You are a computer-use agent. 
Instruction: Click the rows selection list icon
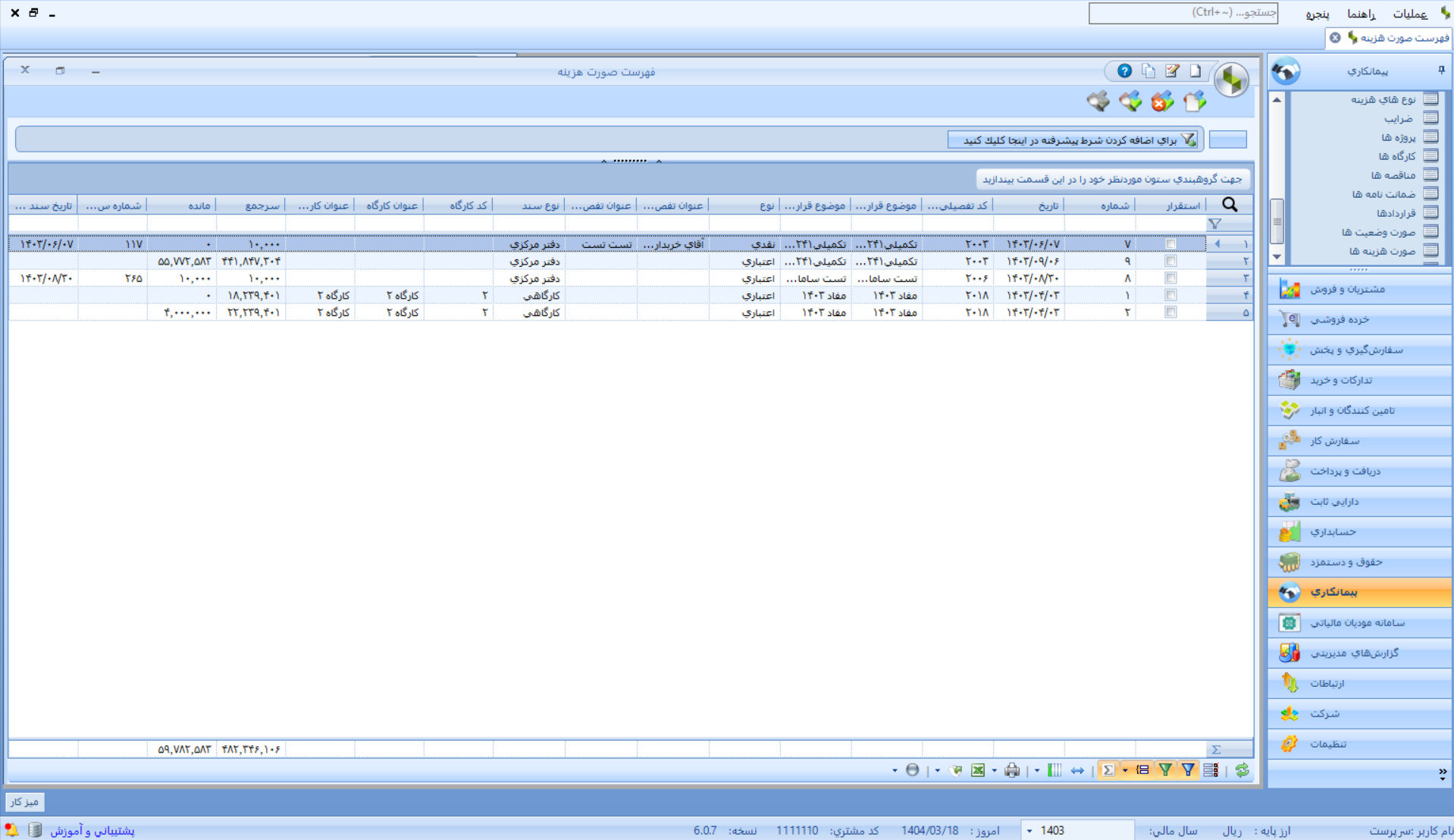point(1211,770)
